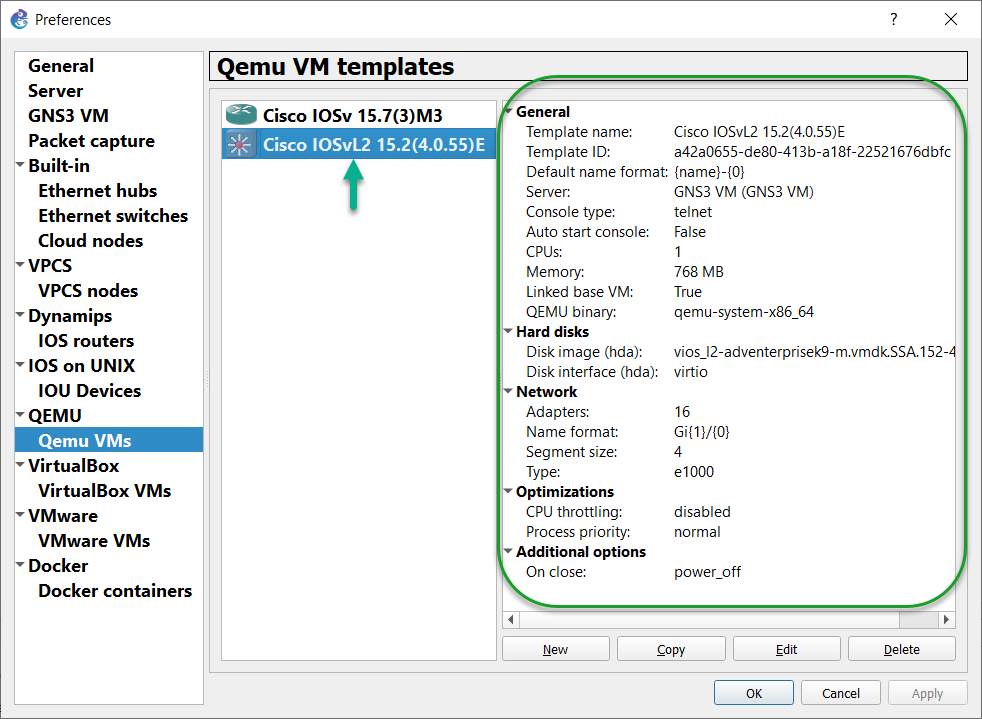Image resolution: width=982 pixels, height=719 pixels.
Task: Collapse the Hard disks details group
Action: point(509,331)
